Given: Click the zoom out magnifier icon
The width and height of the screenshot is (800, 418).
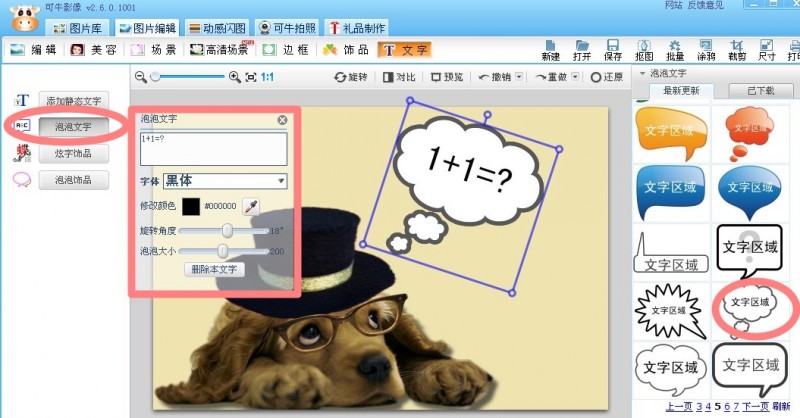Looking at the screenshot, I should click(141, 77).
